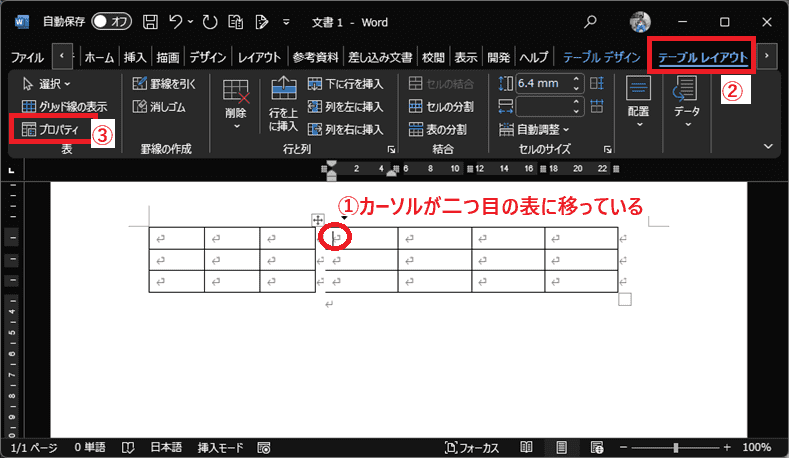
Task: Switch to the 挿入 tab
Action: 136,57
